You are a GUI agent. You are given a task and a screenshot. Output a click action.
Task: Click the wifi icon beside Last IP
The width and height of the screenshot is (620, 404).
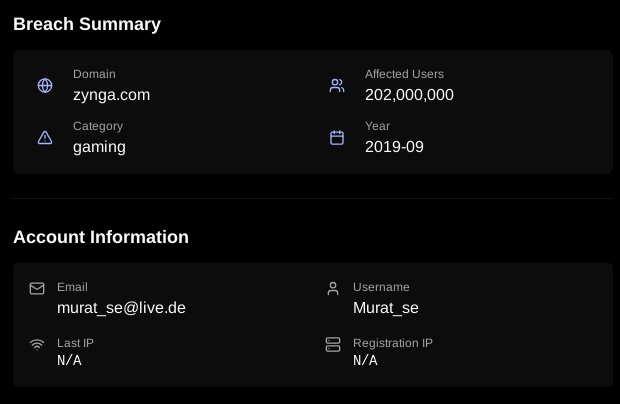[x=37, y=344]
